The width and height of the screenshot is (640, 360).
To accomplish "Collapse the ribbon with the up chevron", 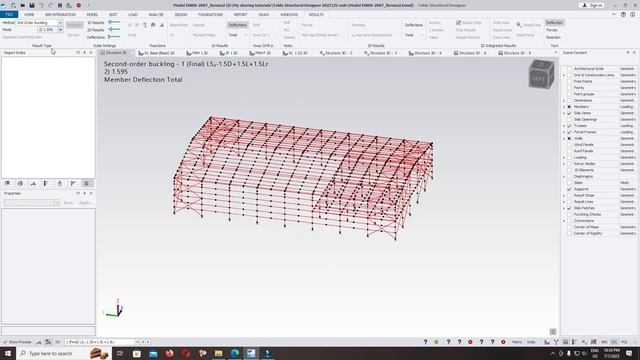I will [613, 14].
